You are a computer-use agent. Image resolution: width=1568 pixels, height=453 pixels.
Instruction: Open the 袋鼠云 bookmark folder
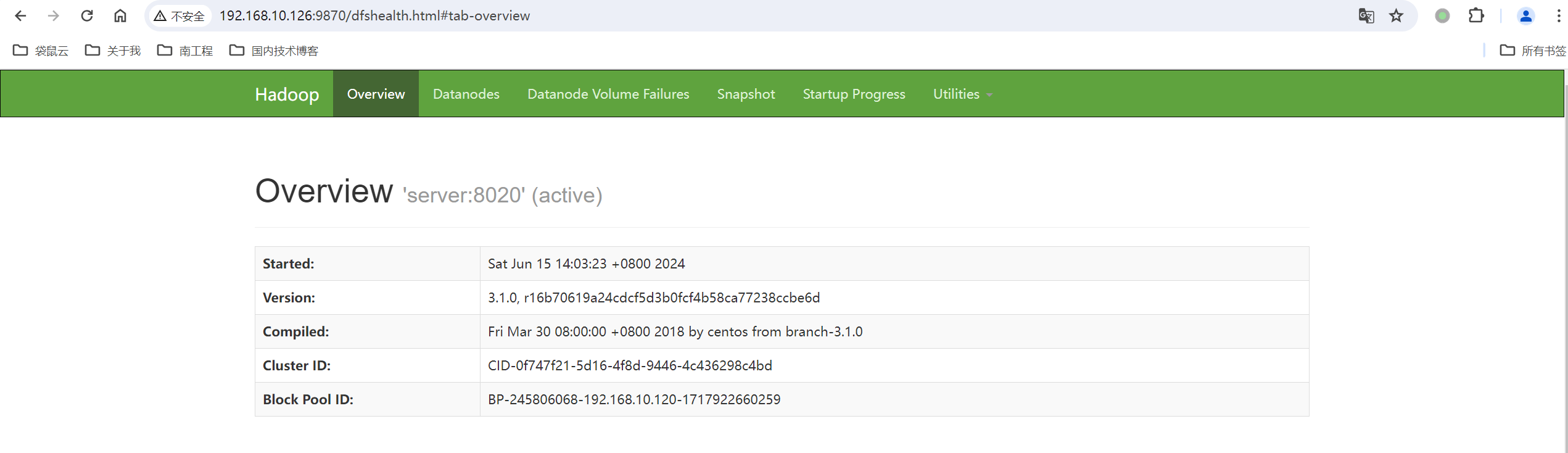coord(41,51)
